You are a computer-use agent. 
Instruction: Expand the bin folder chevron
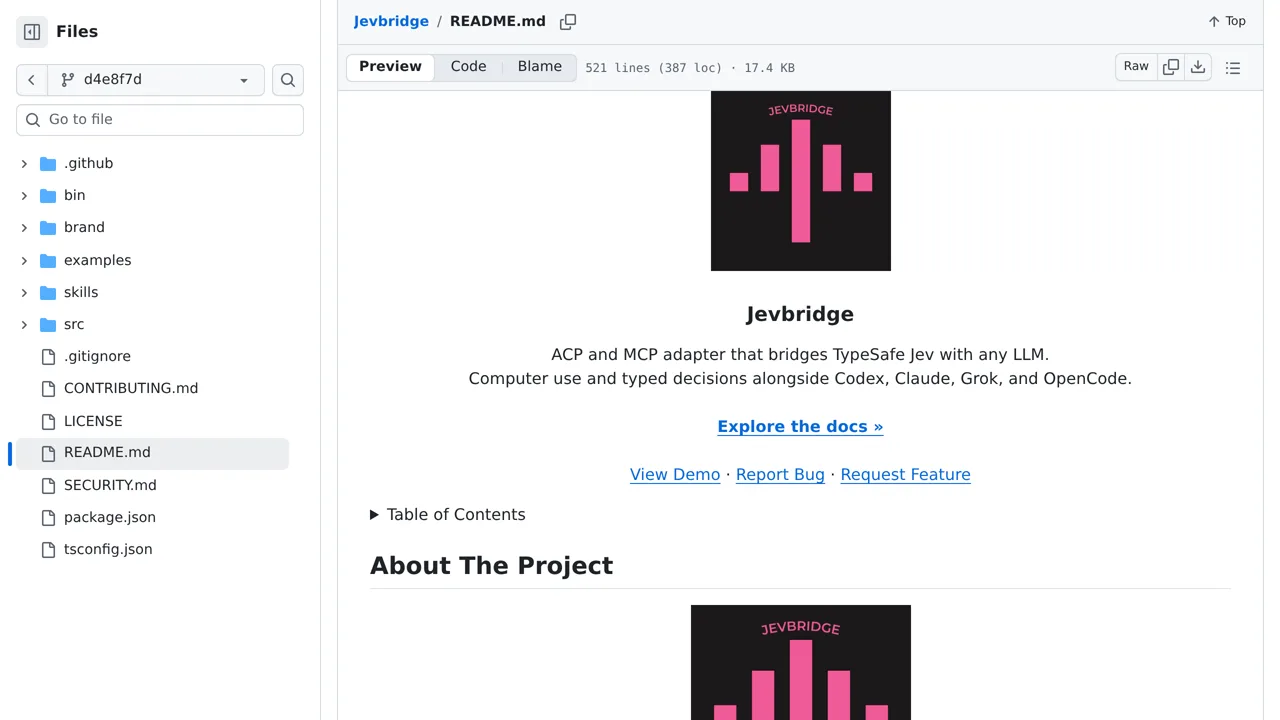pos(24,195)
